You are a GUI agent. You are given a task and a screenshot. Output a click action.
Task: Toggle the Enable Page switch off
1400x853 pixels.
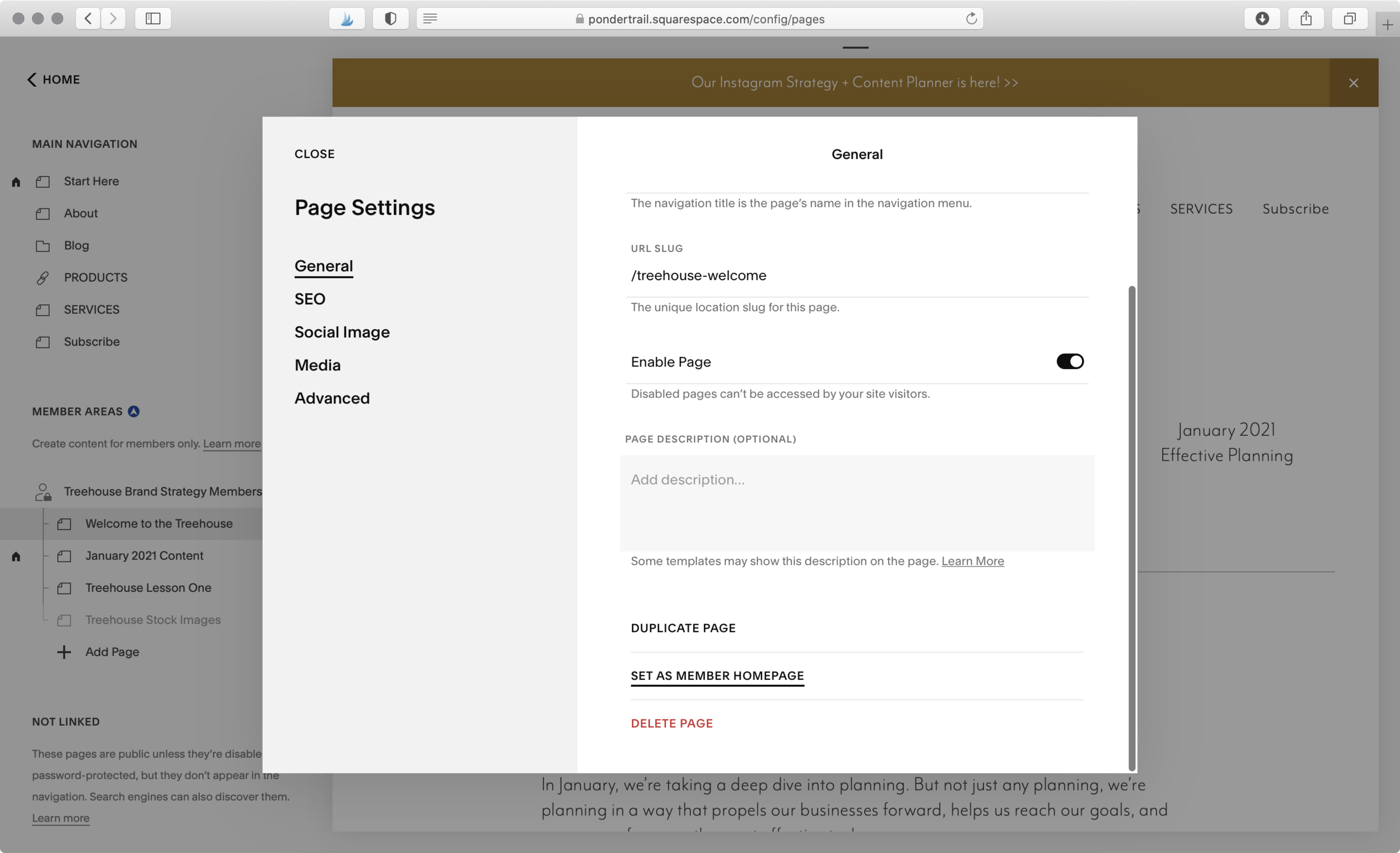tap(1070, 361)
